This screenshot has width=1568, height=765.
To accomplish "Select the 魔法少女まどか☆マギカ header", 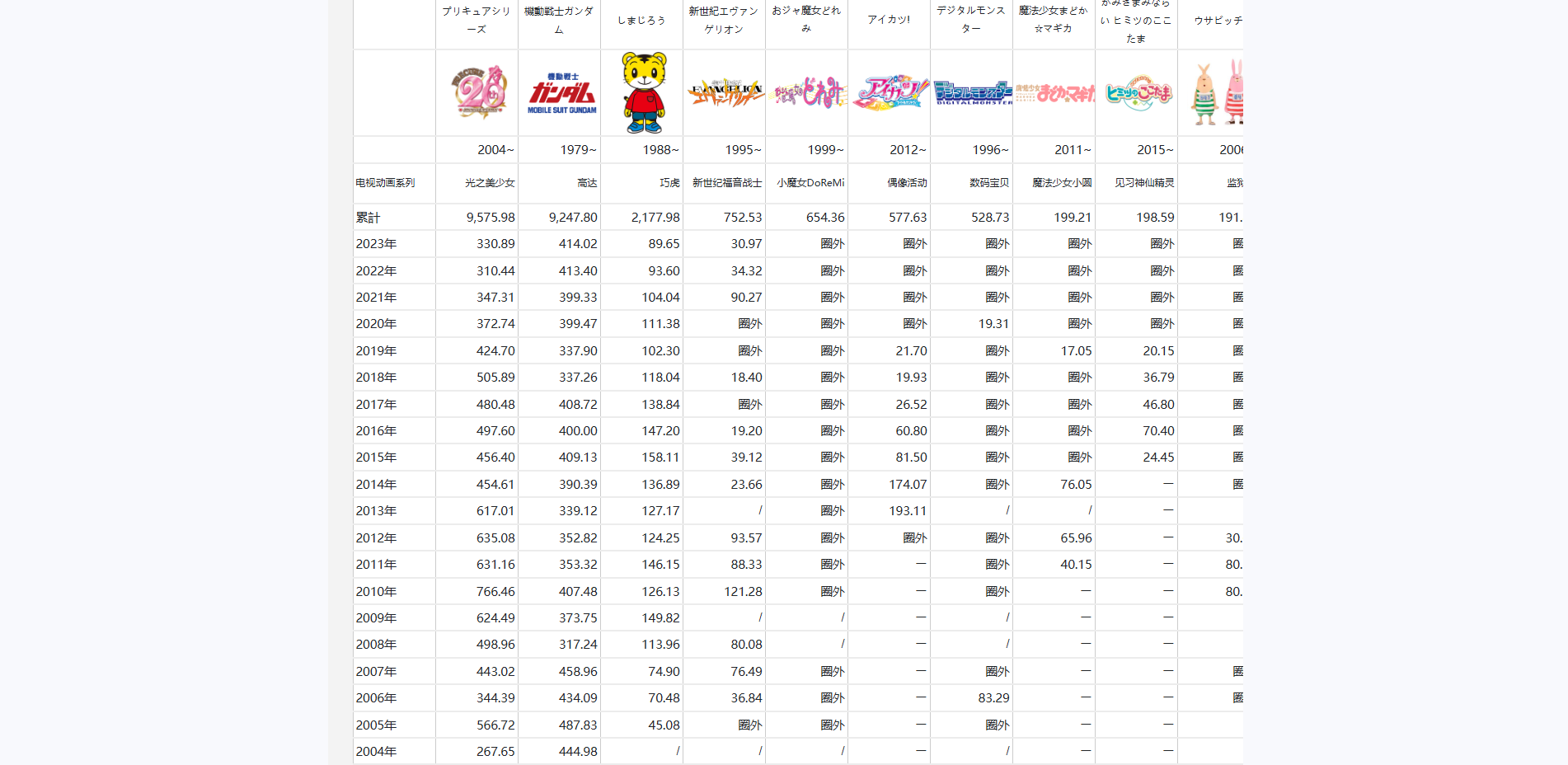I will coord(1054,19).
